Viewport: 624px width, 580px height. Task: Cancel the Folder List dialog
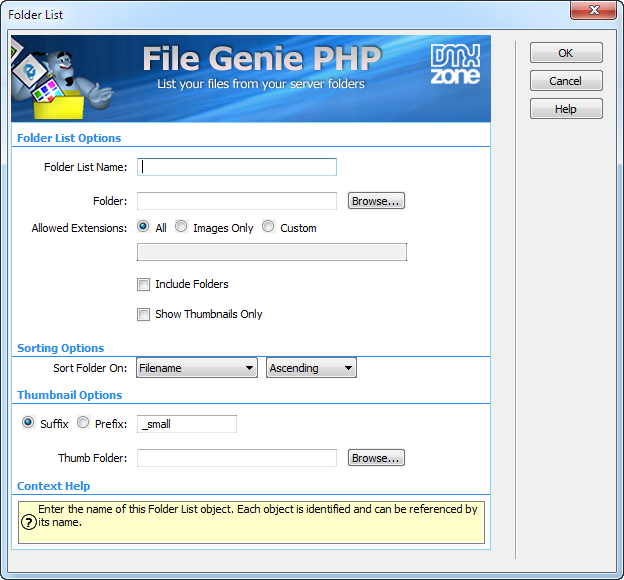(566, 81)
